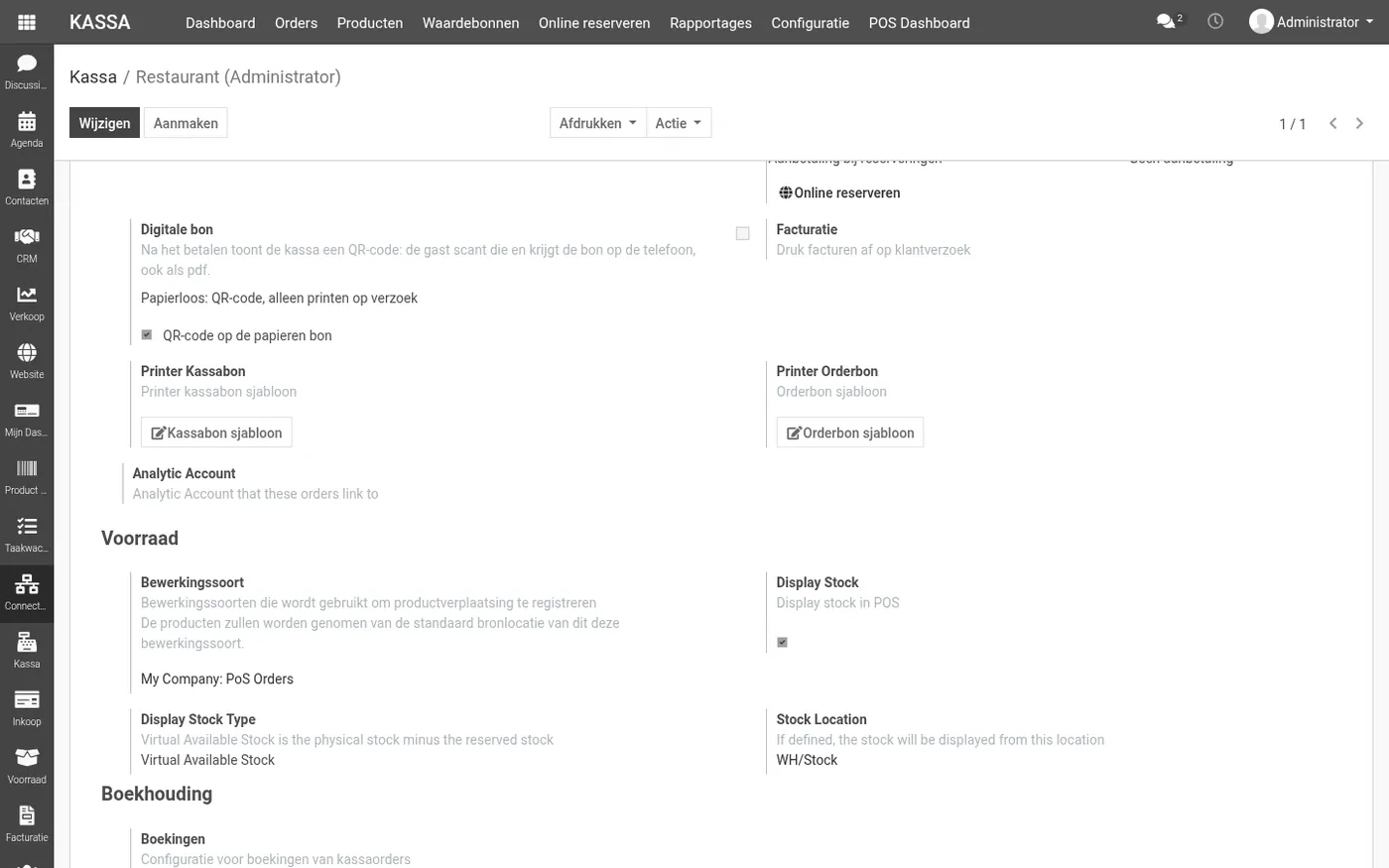Open Actie dropdown
Screen dimensions: 1389x868
(679, 123)
